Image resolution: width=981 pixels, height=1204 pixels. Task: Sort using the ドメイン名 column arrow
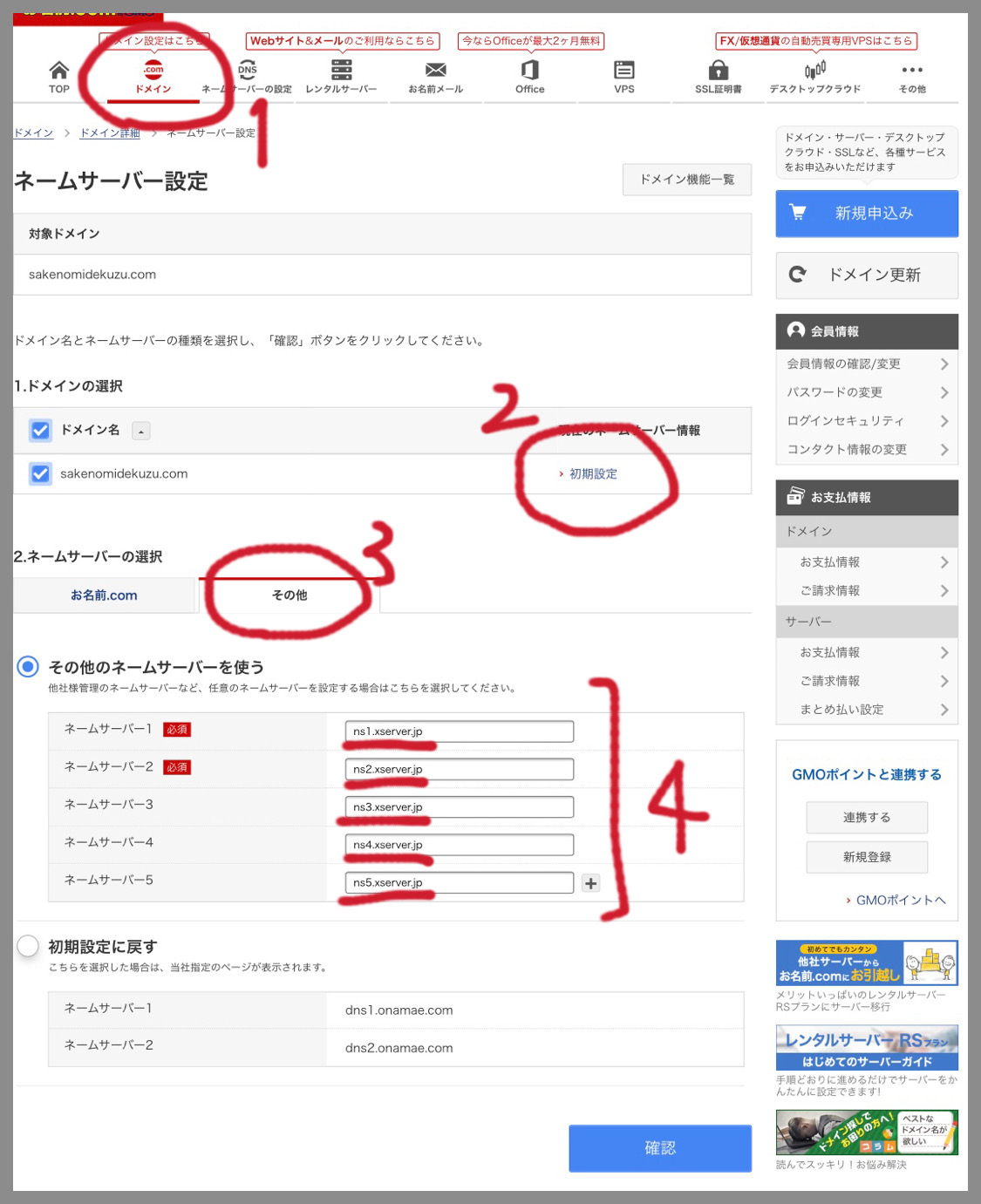(x=141, y=431)
